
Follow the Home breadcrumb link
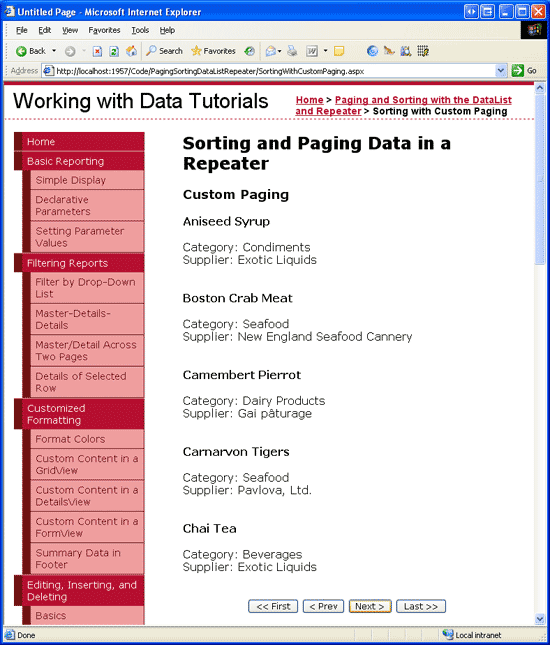coord(309,100)
